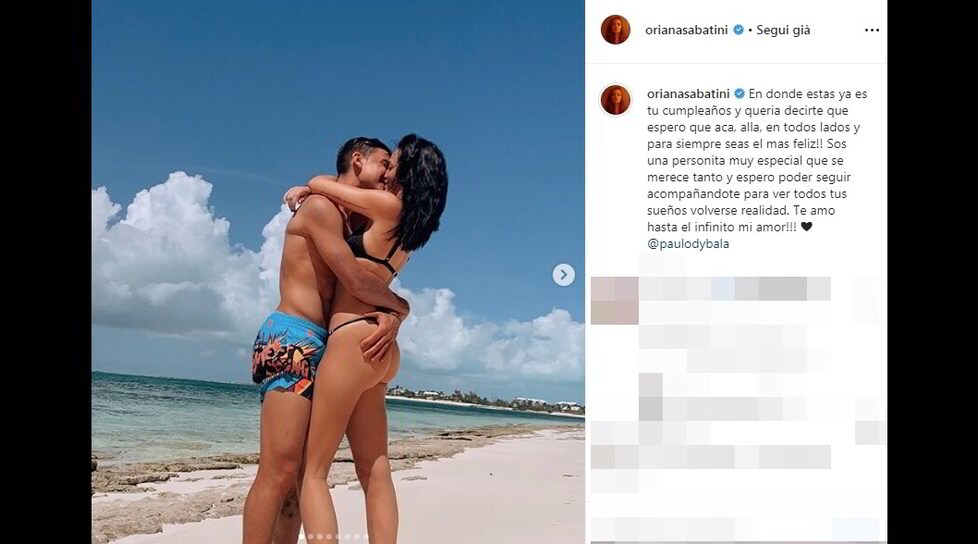Click the first blurred comment text
The height and width of the screenshot is (544, 978).
pyautogui.click(x=736, y=289)
